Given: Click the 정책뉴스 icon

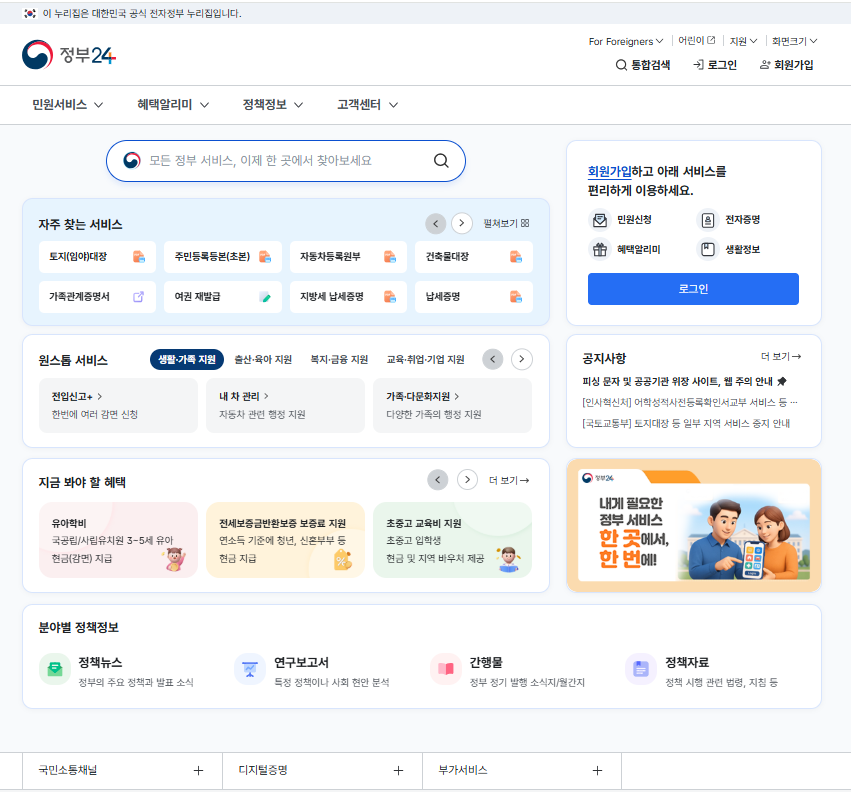Looking at the screenshot, I should [x=55, y=669].
